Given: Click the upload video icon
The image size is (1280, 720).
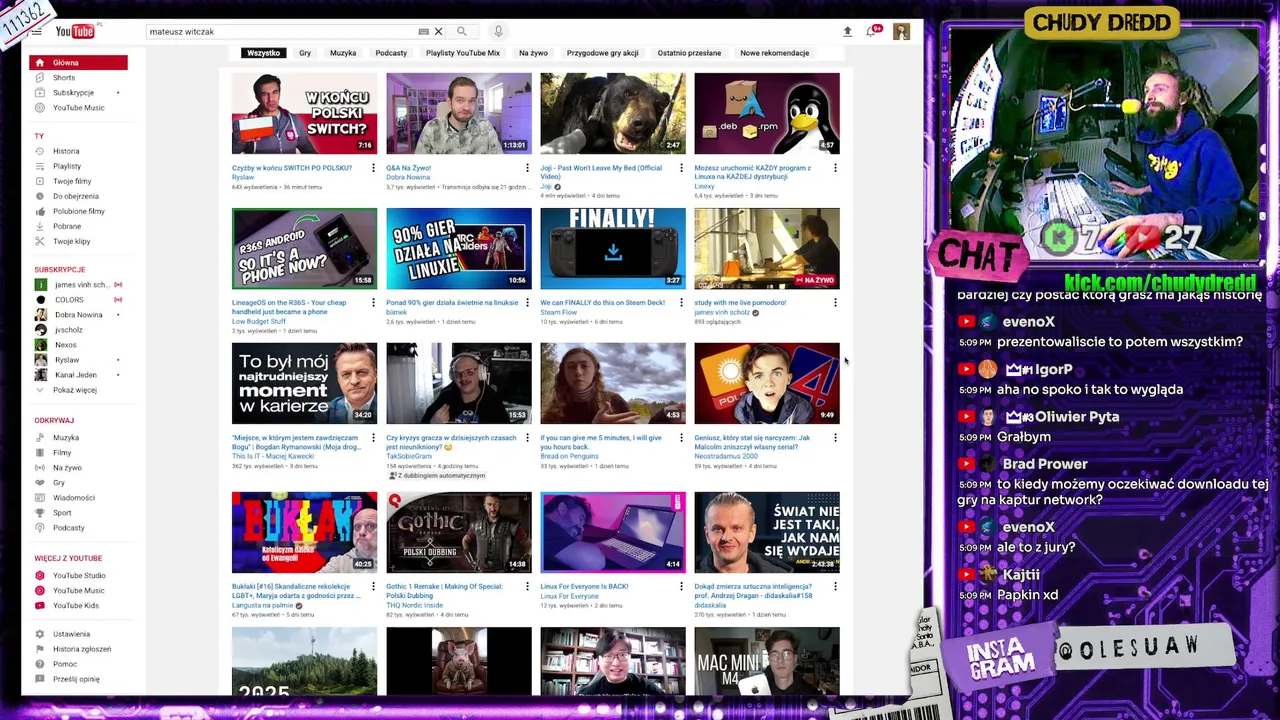Looking at the screenshot, I should 847,32.
